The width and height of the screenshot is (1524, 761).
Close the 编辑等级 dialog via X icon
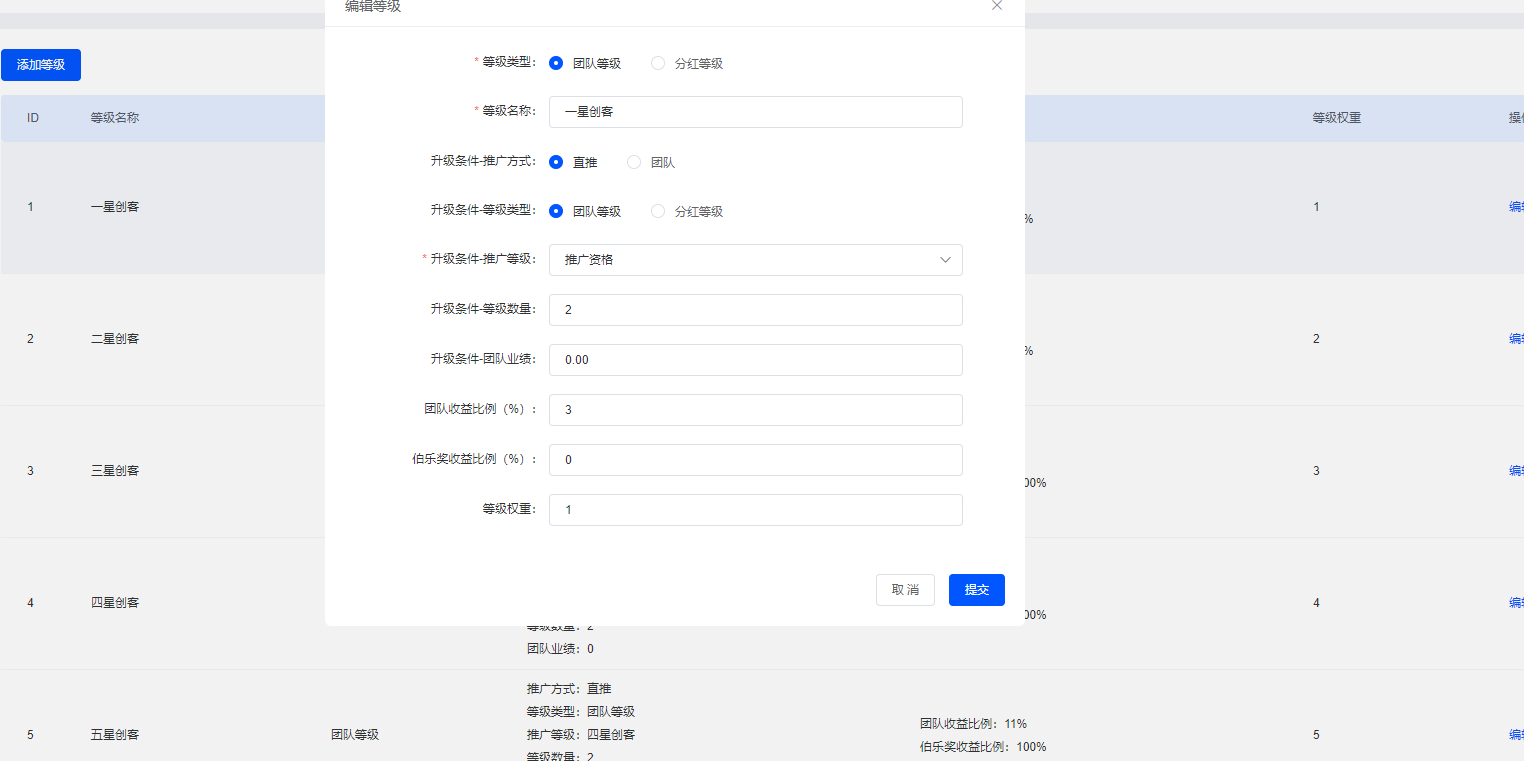click(x=996, y=6)
